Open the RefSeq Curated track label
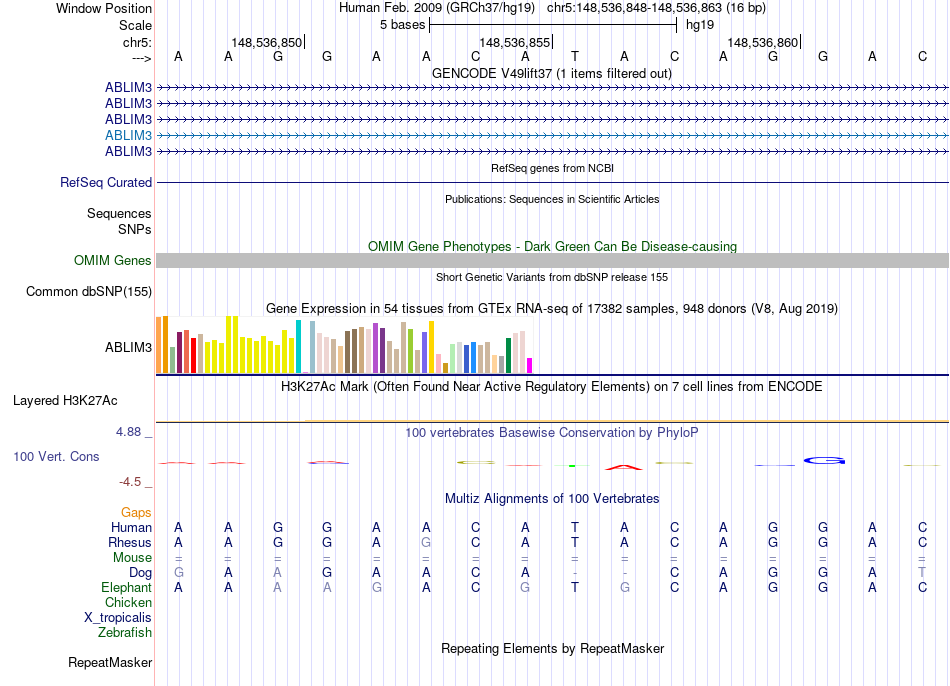This screenshot has width=950, height=686. 105,182
